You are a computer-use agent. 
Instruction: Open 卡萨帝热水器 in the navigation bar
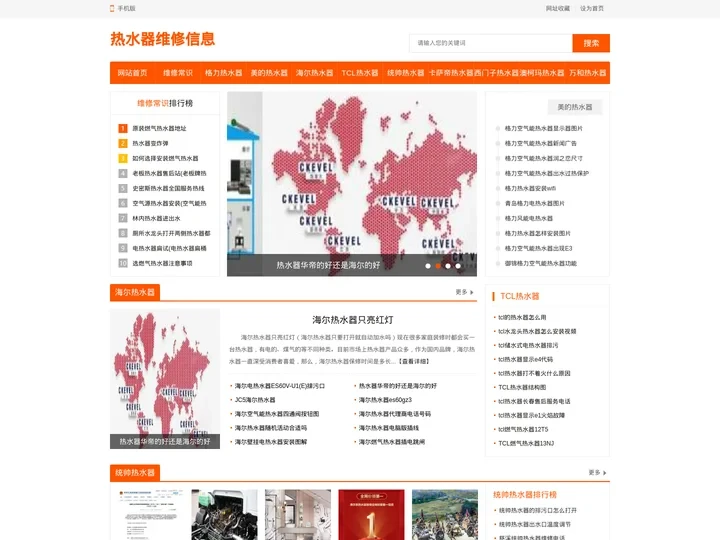[x=450, y=73]
